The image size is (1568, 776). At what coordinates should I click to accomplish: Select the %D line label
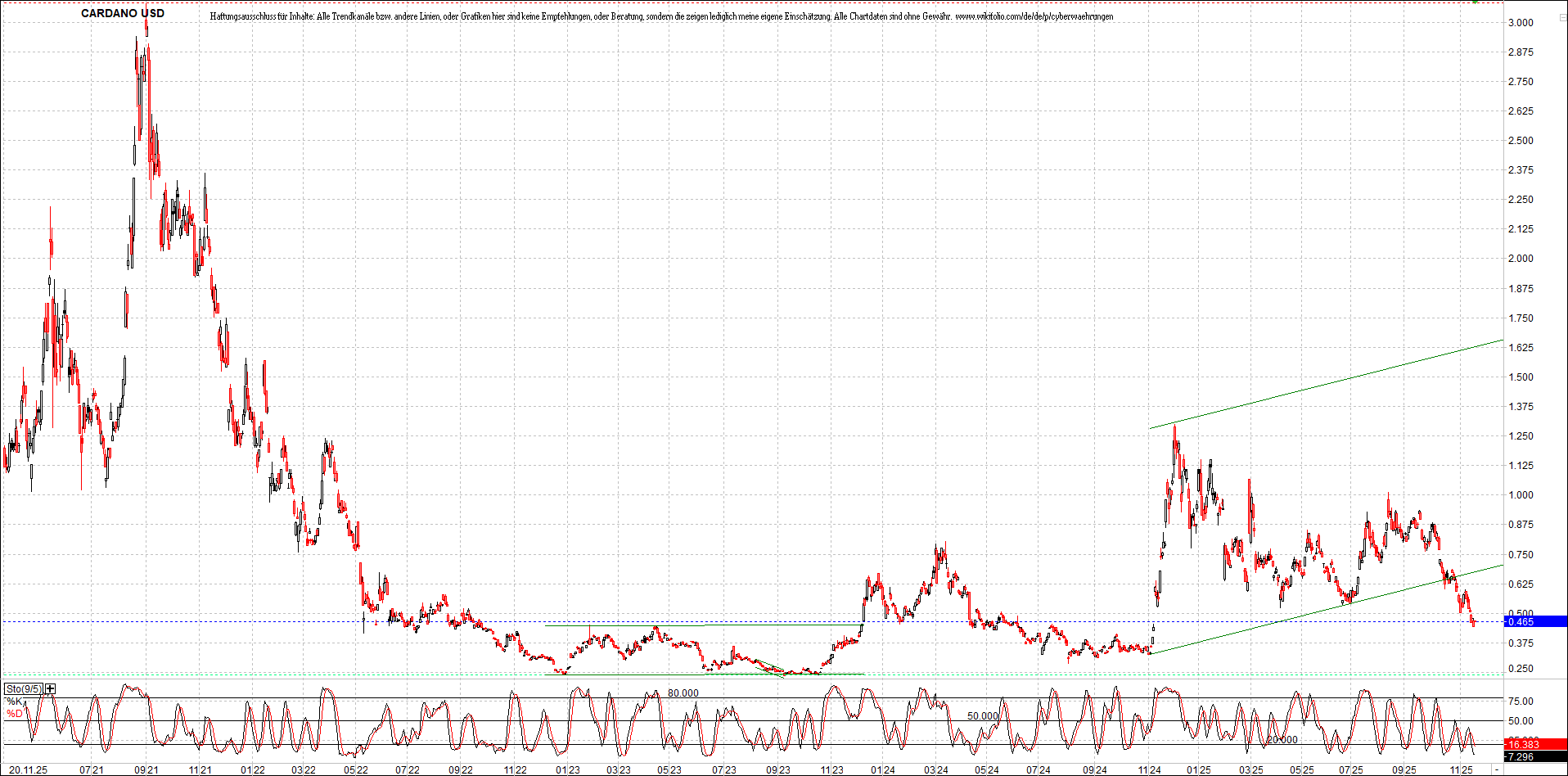13,713
